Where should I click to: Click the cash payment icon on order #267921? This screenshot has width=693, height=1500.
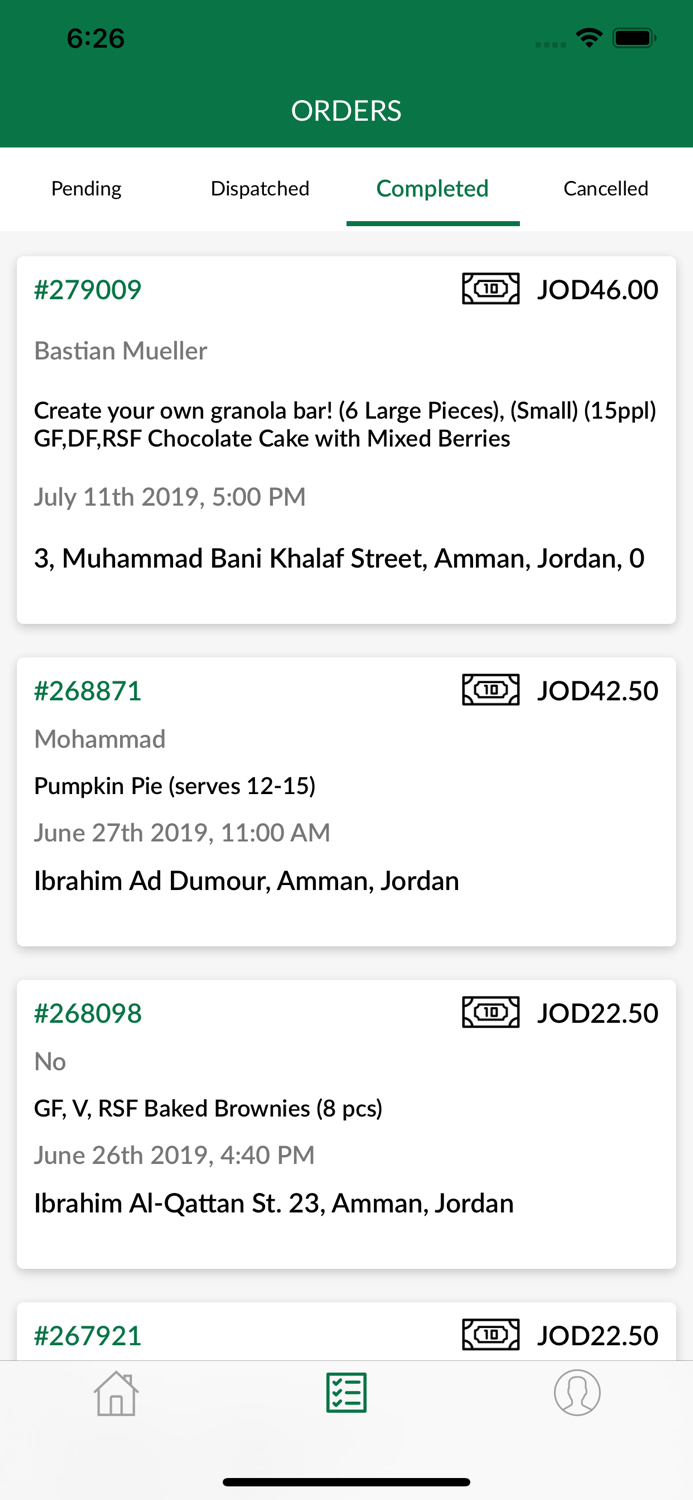click(x=490, y=1334)
